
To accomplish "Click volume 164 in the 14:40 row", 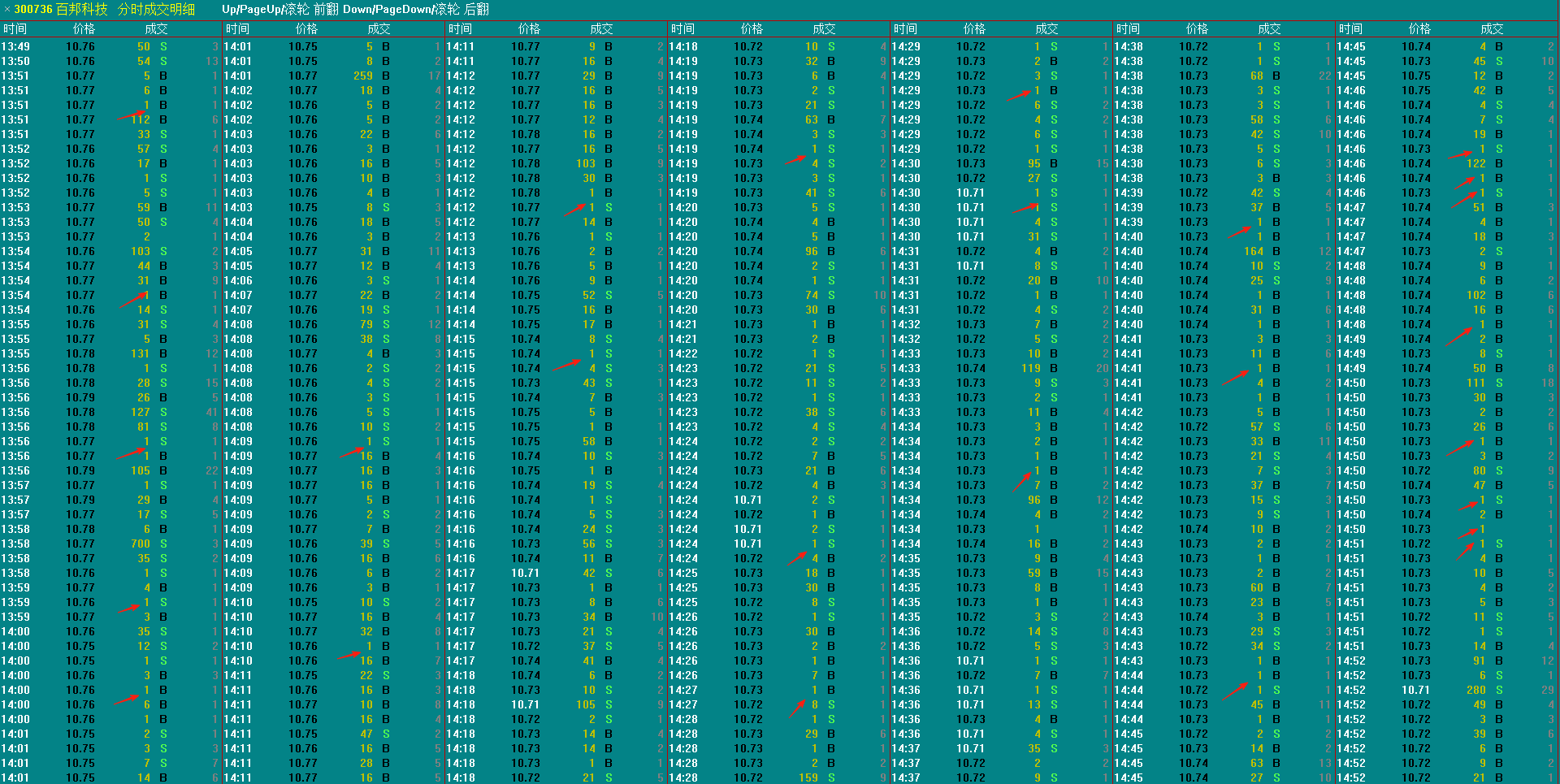I will pos(1254,251).
